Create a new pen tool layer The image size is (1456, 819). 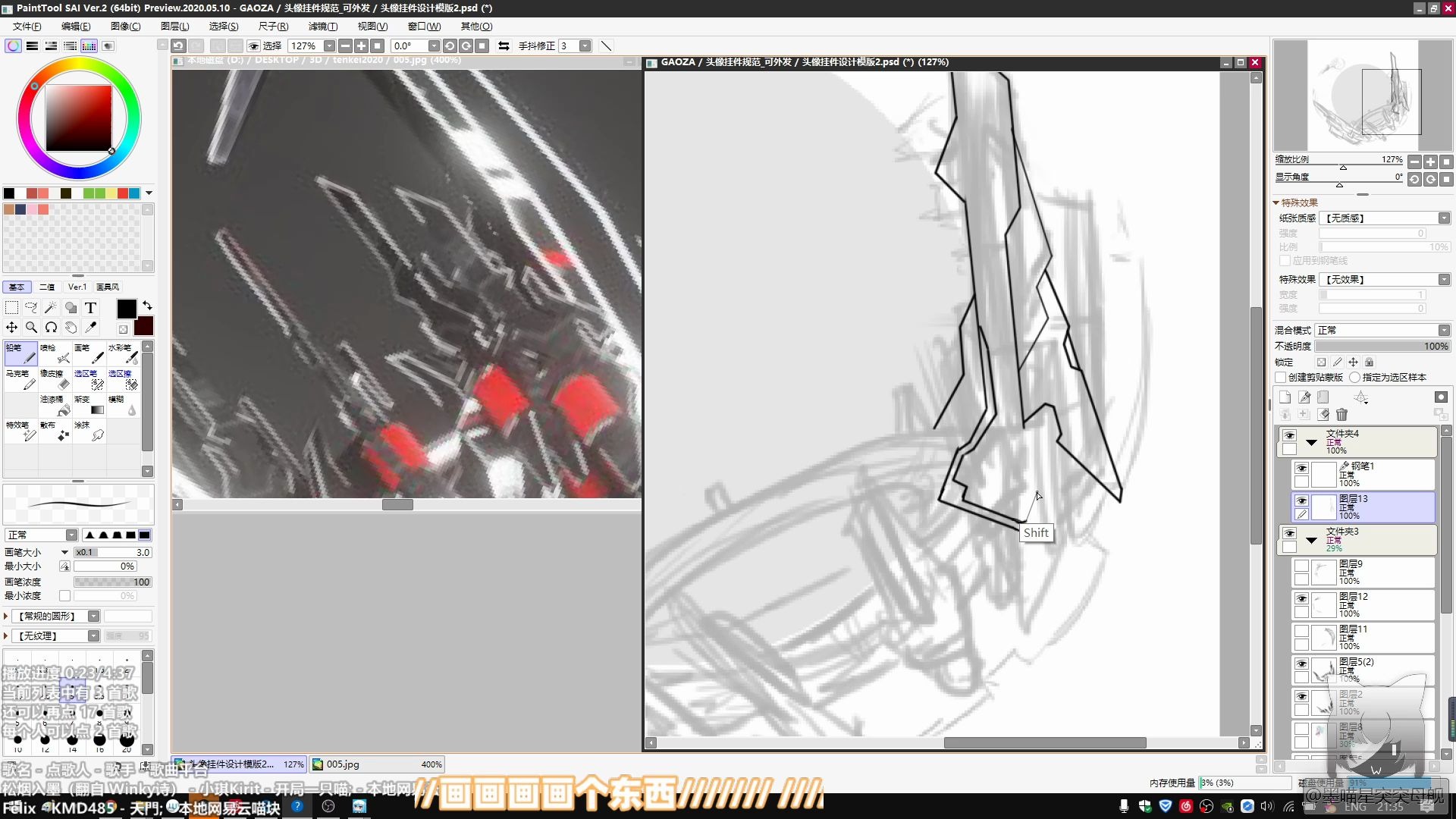[x=1304, y=397]
